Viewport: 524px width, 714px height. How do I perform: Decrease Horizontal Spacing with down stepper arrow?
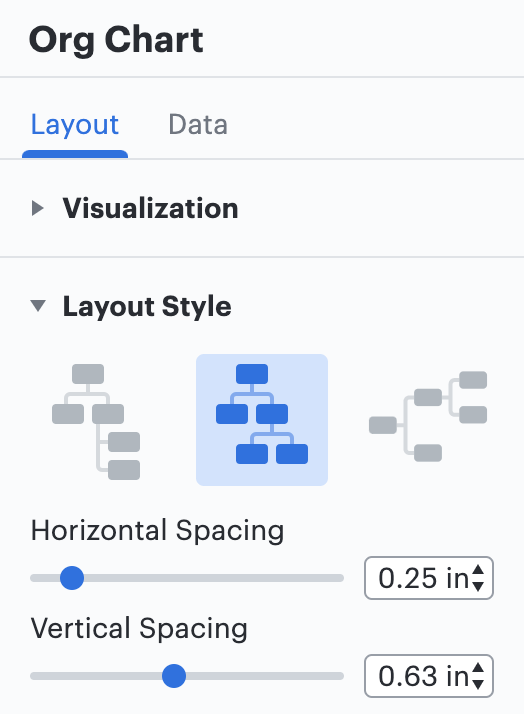(478, 586)
